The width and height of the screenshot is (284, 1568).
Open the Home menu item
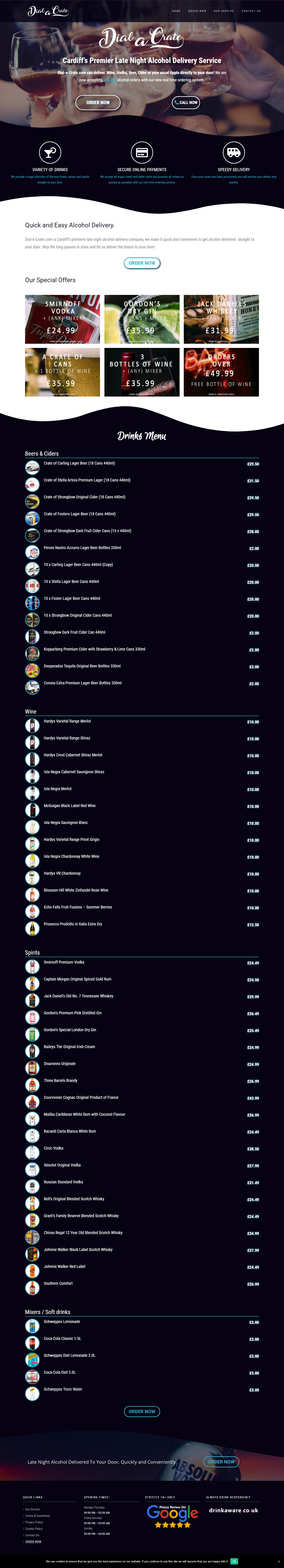click(176, 11)
